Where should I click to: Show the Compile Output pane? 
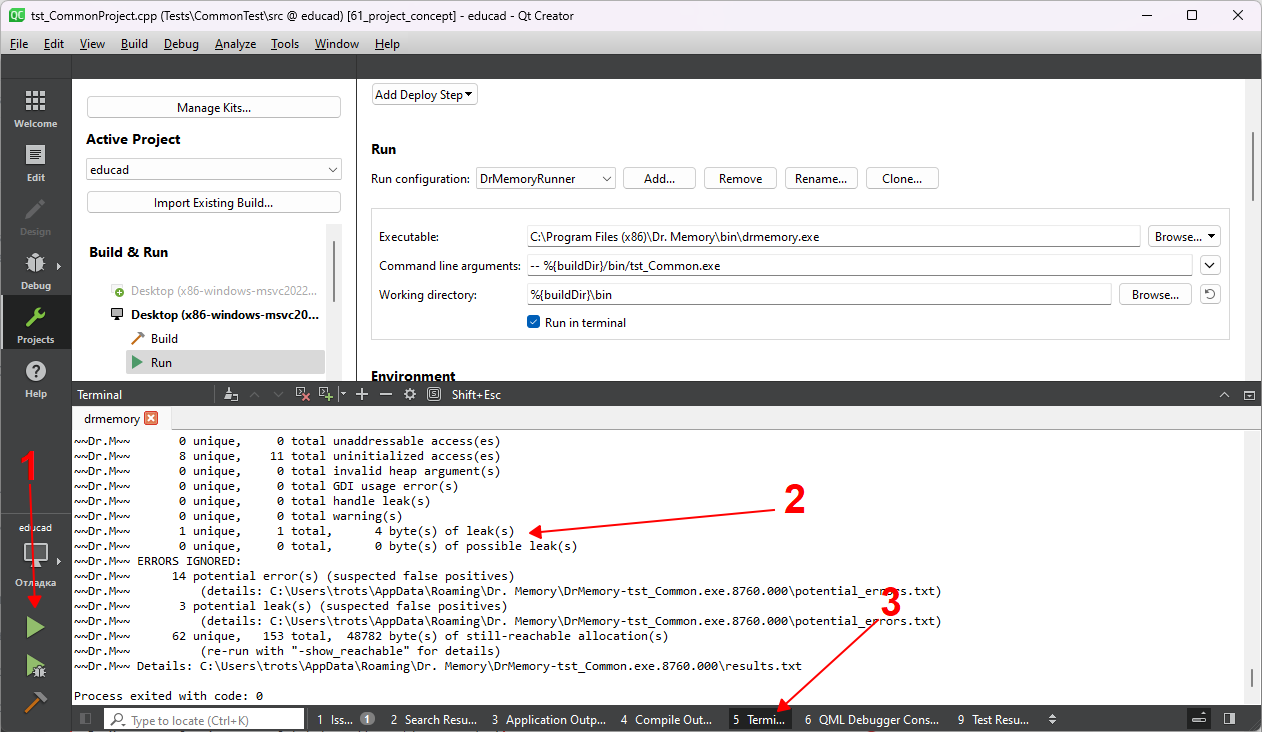pos(667,719)
